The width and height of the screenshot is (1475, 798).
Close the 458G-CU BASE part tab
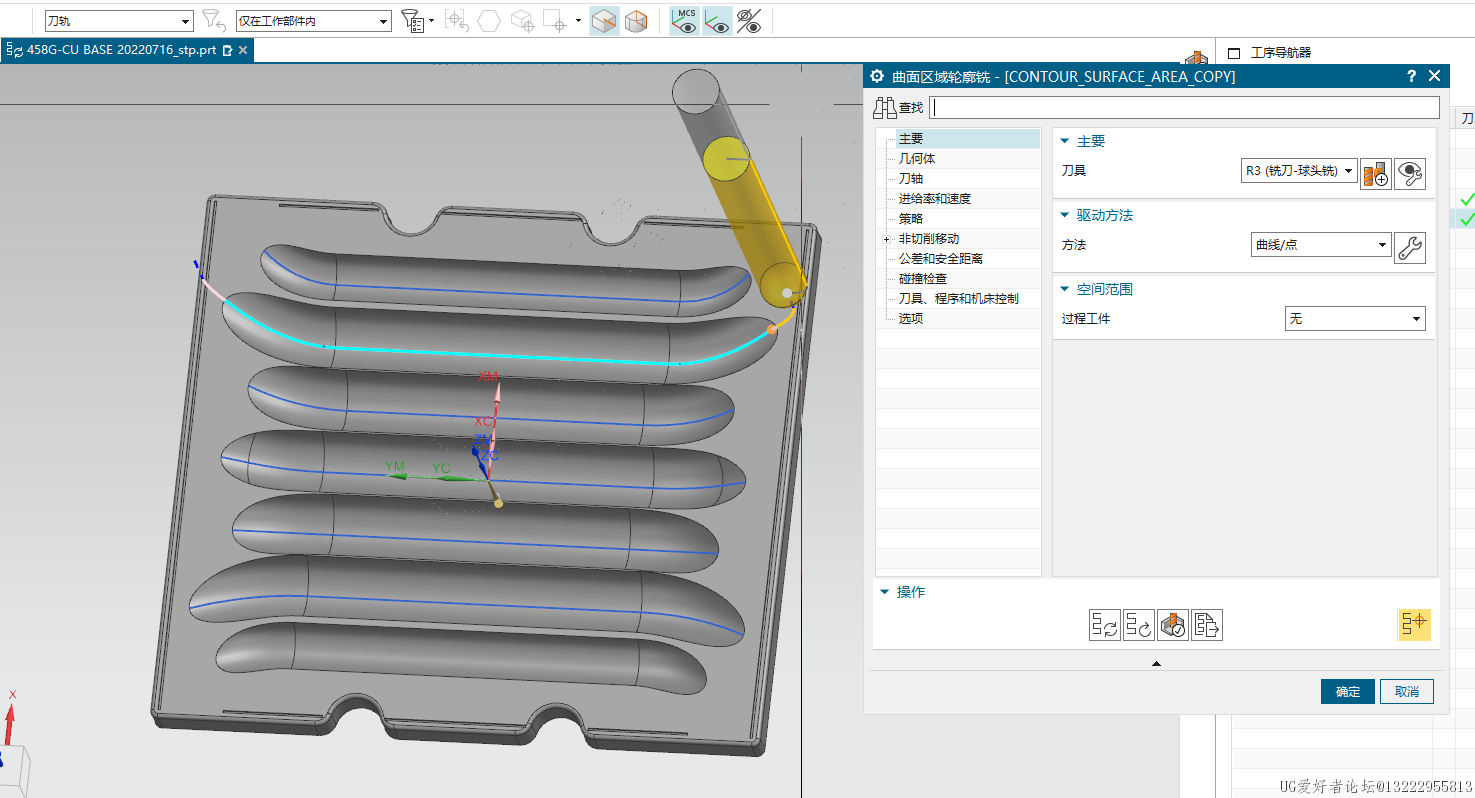(x=244, y=50)
